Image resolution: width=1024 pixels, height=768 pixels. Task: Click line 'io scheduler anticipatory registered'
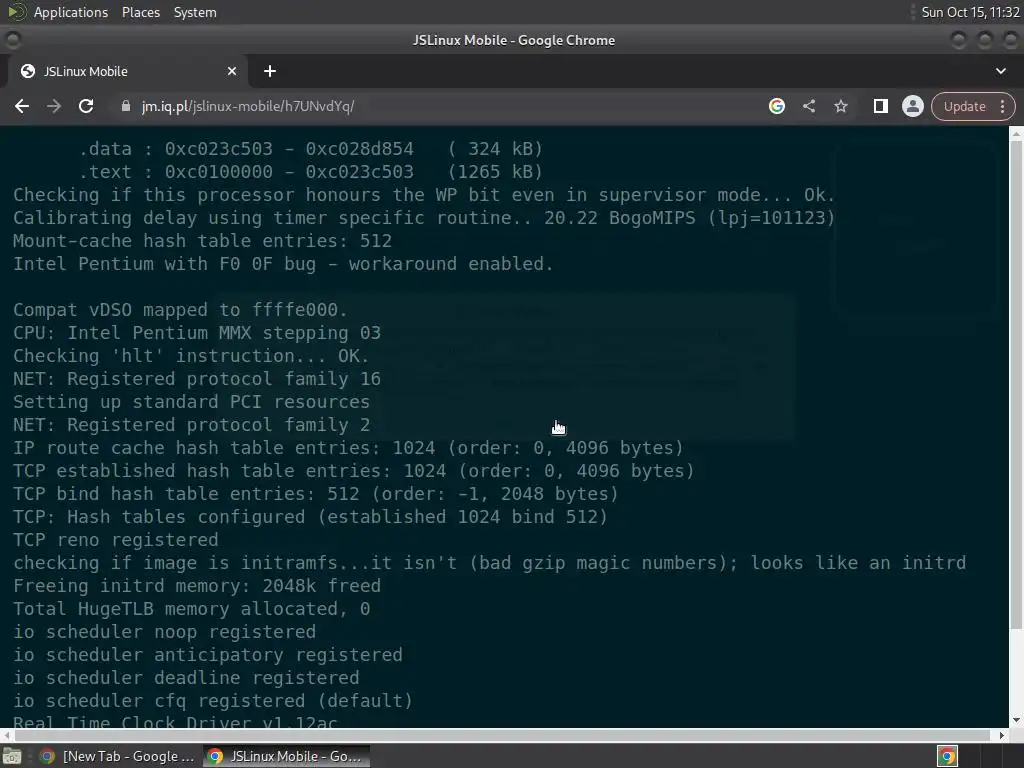click(x=208, y=655)
